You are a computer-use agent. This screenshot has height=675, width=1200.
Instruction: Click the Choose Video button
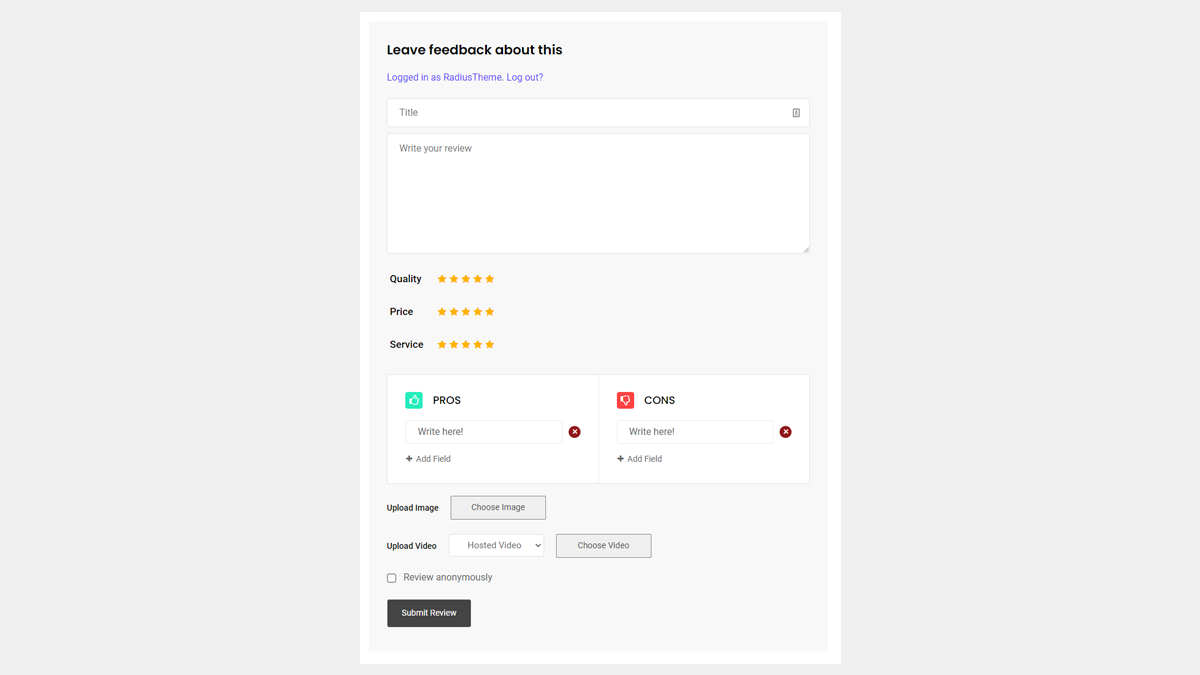tap(603, 546)
